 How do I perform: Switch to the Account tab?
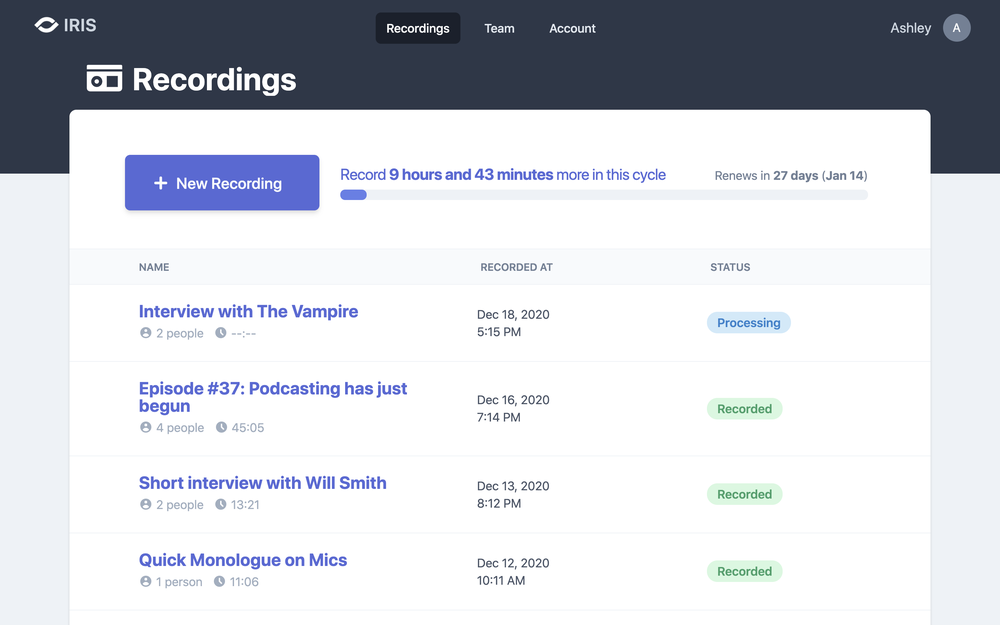click(572, 28)
